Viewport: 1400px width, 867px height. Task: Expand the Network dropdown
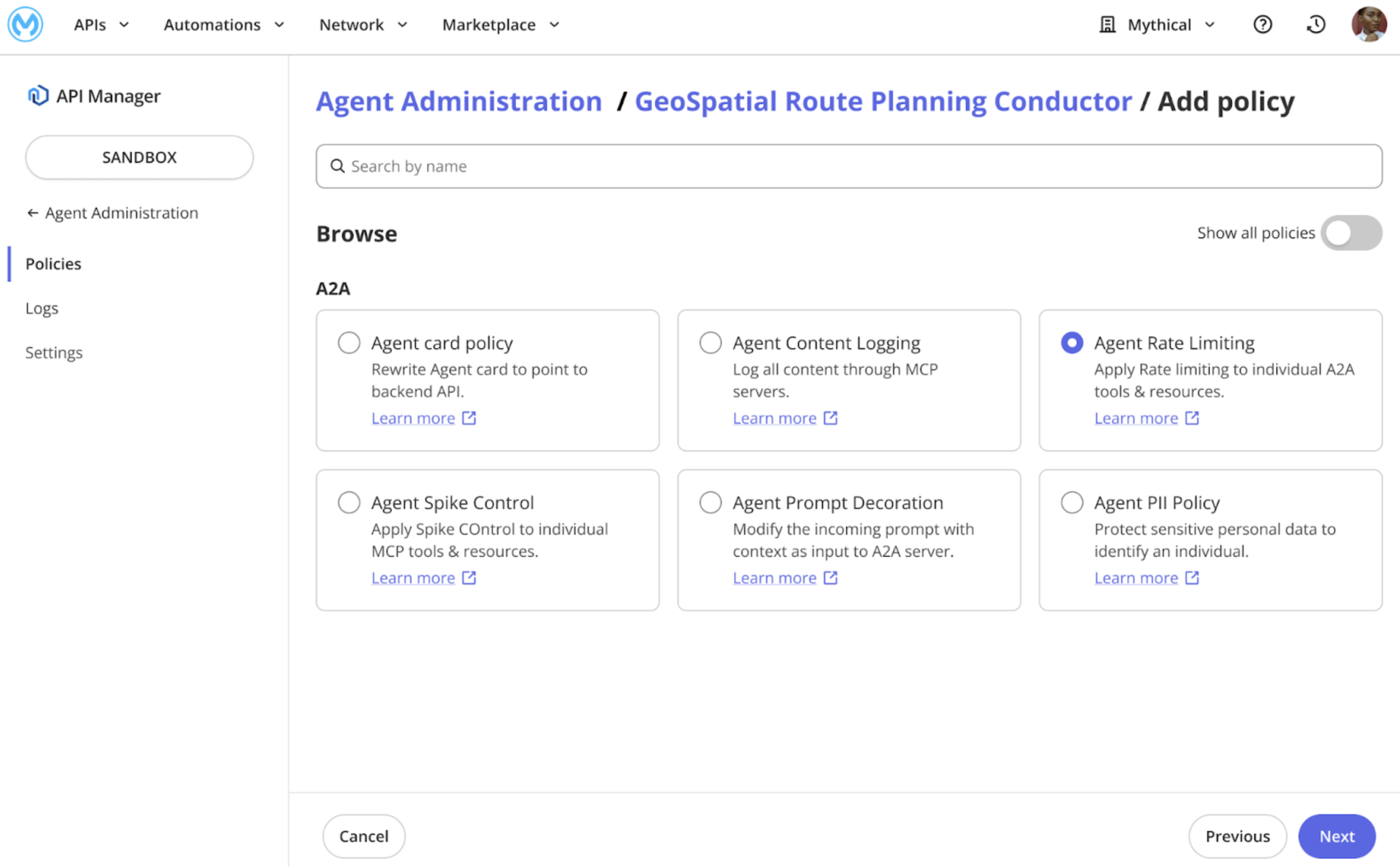[362, 25]
